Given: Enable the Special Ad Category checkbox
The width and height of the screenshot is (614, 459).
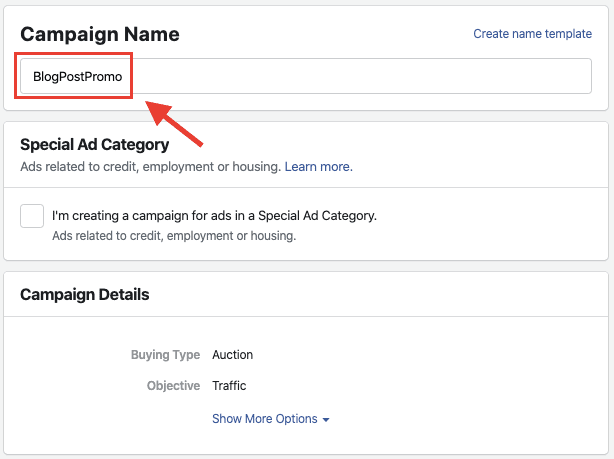Looking at the screenshot, I should point(32,216).
